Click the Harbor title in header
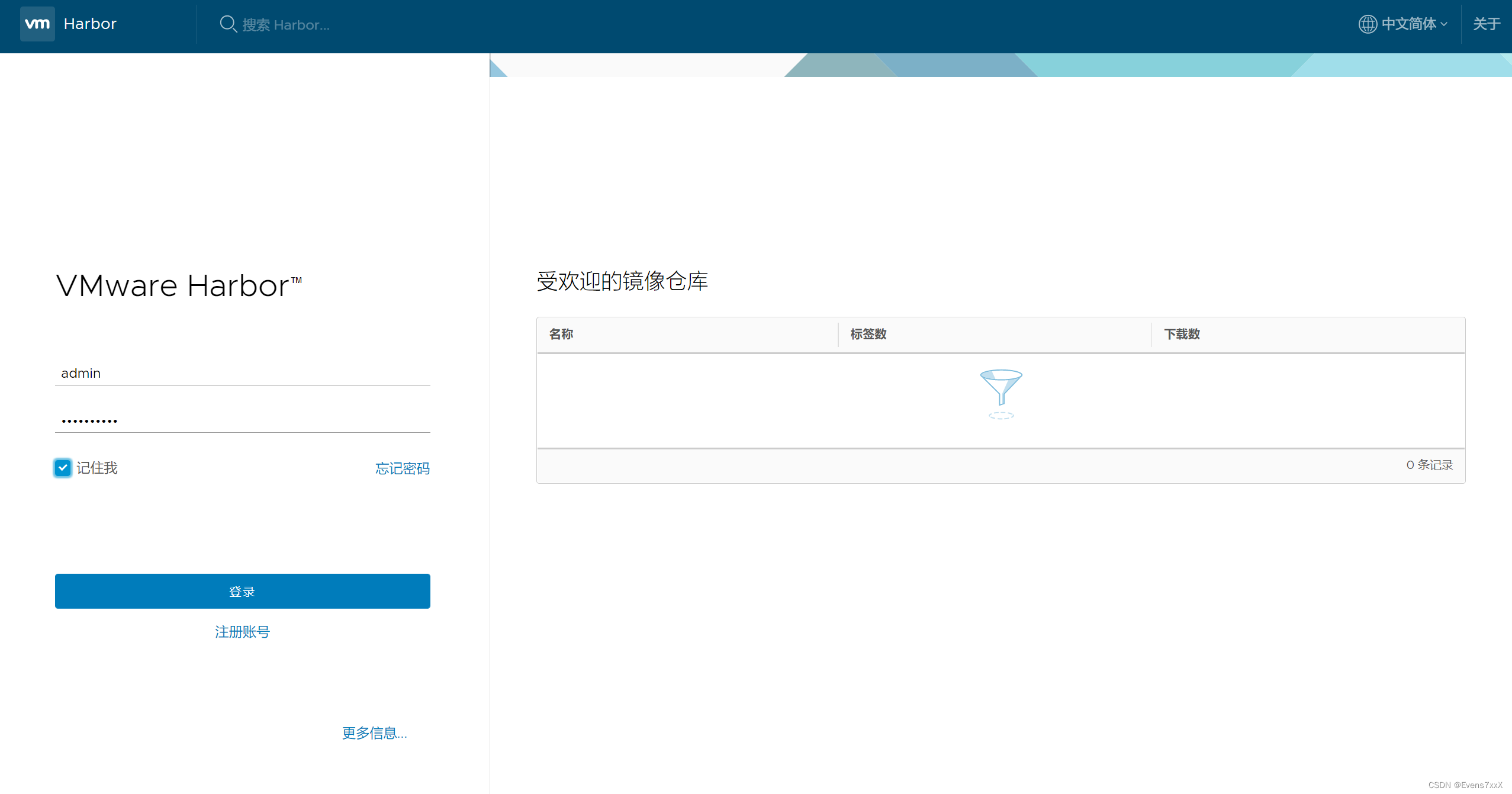 pyautogui.click(x=90, y=24)
